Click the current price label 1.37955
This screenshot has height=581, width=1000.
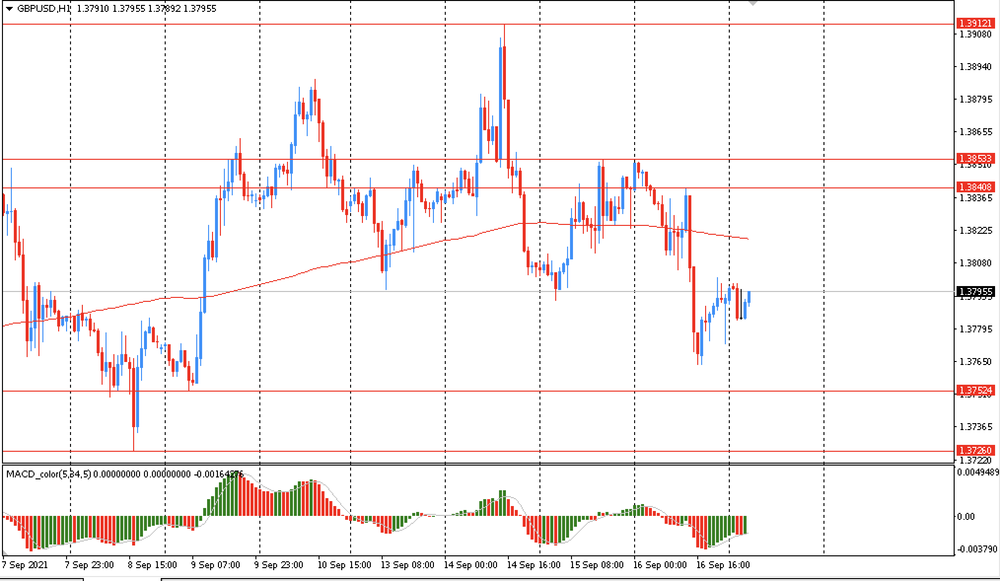point(976,291)
